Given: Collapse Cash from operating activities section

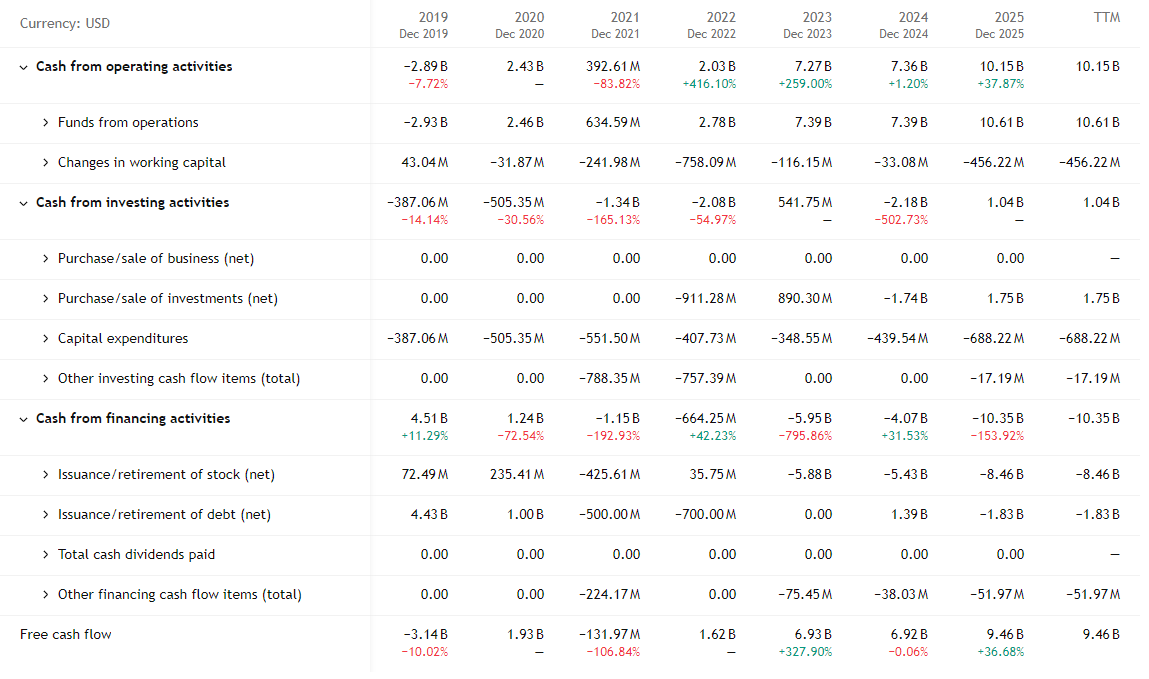Looking at the screenshot, I should tap(24, 67).
